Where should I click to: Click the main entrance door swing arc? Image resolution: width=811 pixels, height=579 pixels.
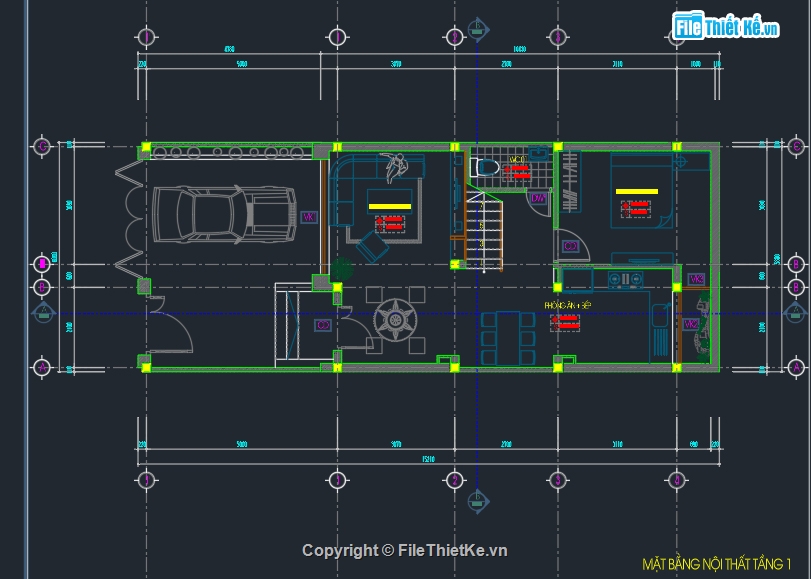coord(176,325)
